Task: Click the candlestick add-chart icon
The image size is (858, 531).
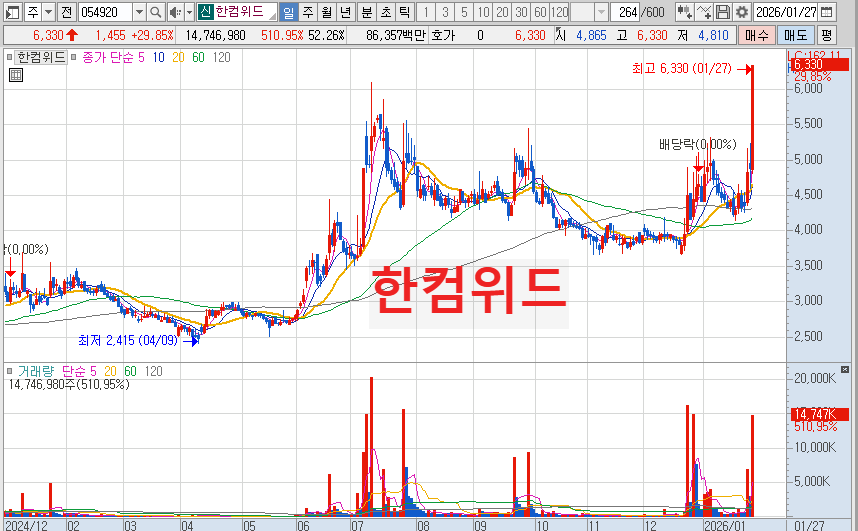Action: tap(684, 11)
